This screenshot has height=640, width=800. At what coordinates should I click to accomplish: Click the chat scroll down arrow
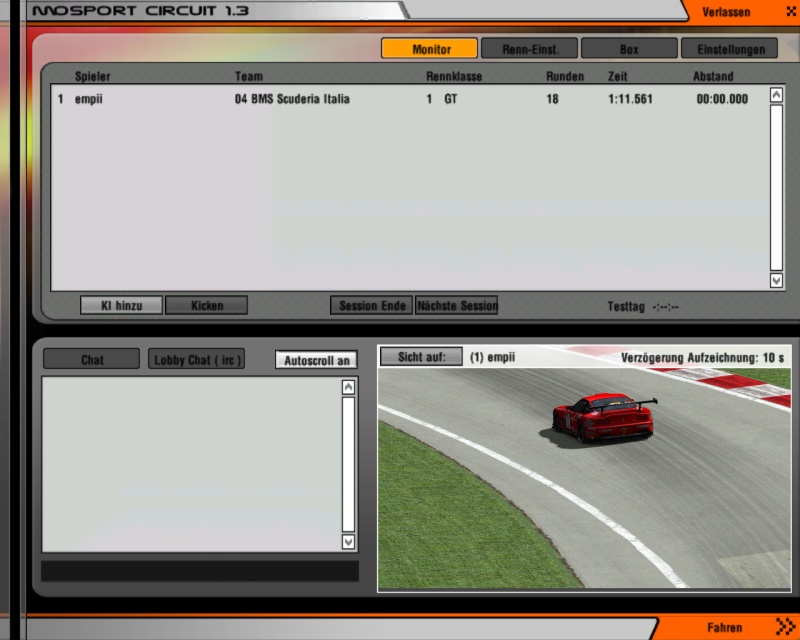348,541
